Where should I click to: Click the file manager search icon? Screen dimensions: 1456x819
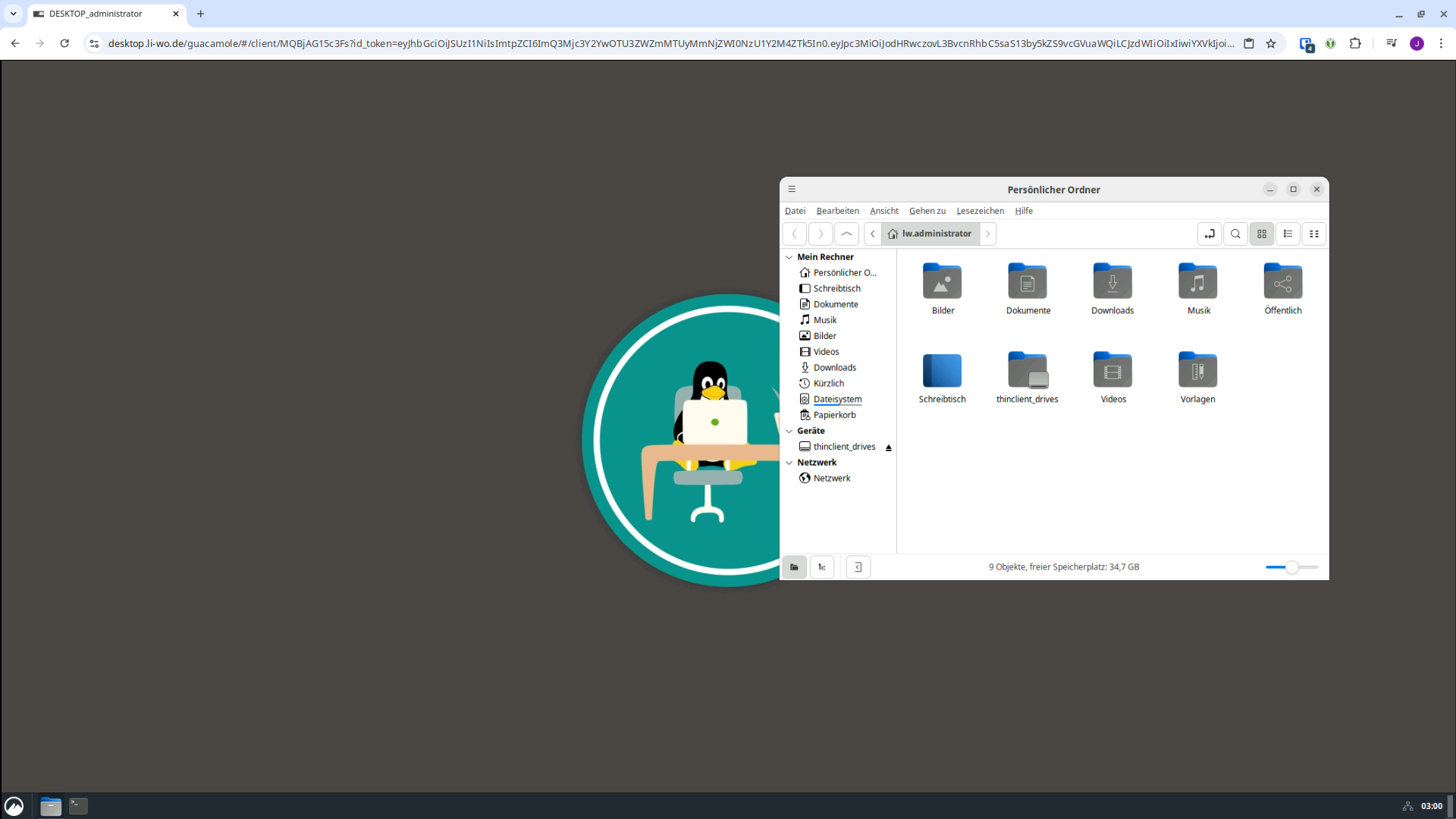(x=1235, y=234)
